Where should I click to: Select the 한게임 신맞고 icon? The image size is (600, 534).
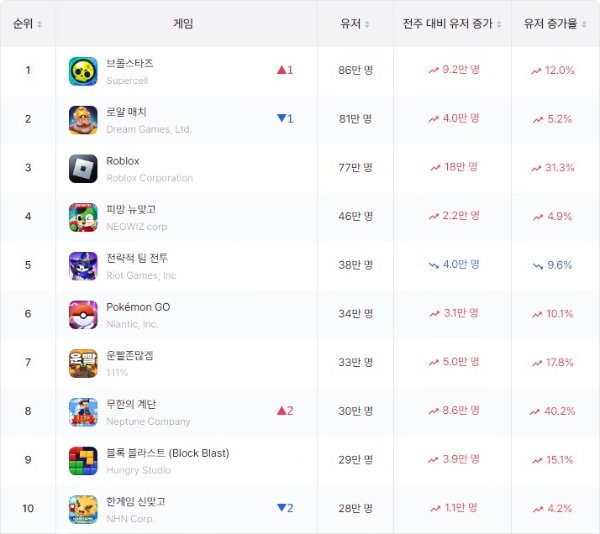click(83, 510)
